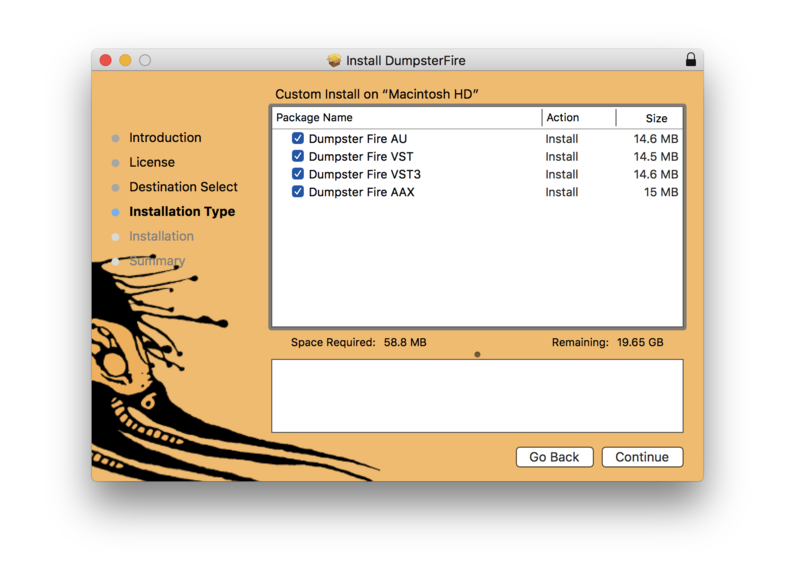Viewport: 800px width, 568px height.
Task: Click the package icon beside Install DumpsterFire
Action: (x=334, y=61)
